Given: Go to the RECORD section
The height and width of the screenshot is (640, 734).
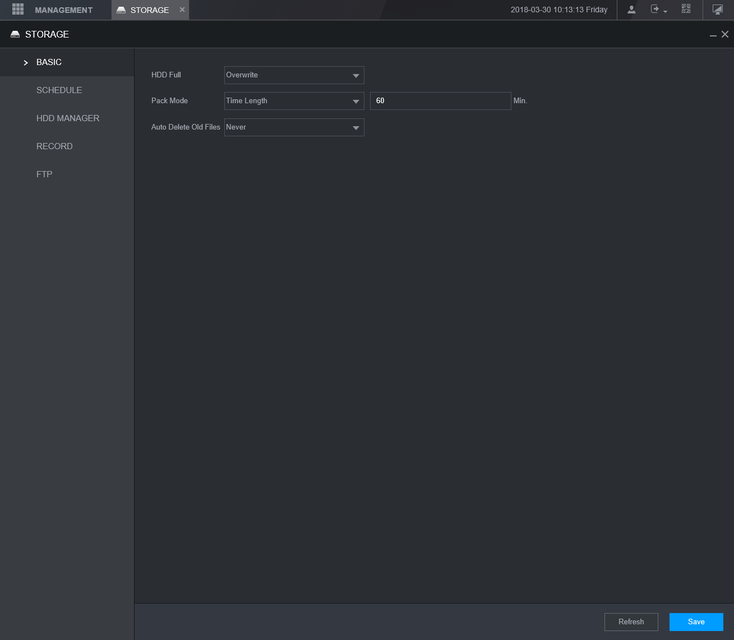Looking at the screenshot, I should click(x=54, y=146).
